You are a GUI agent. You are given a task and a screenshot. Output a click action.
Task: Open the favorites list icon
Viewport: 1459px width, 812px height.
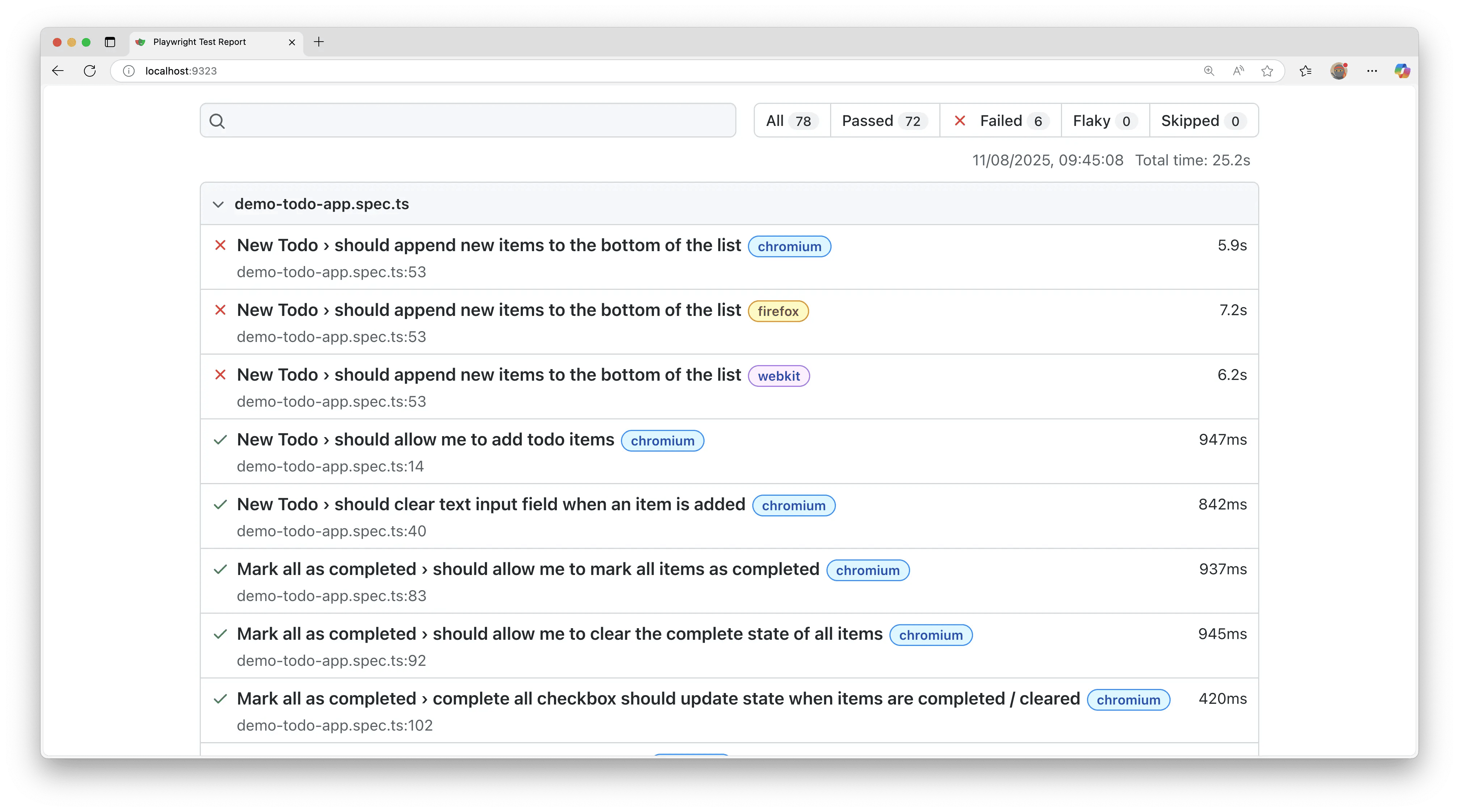(1306, 71)
